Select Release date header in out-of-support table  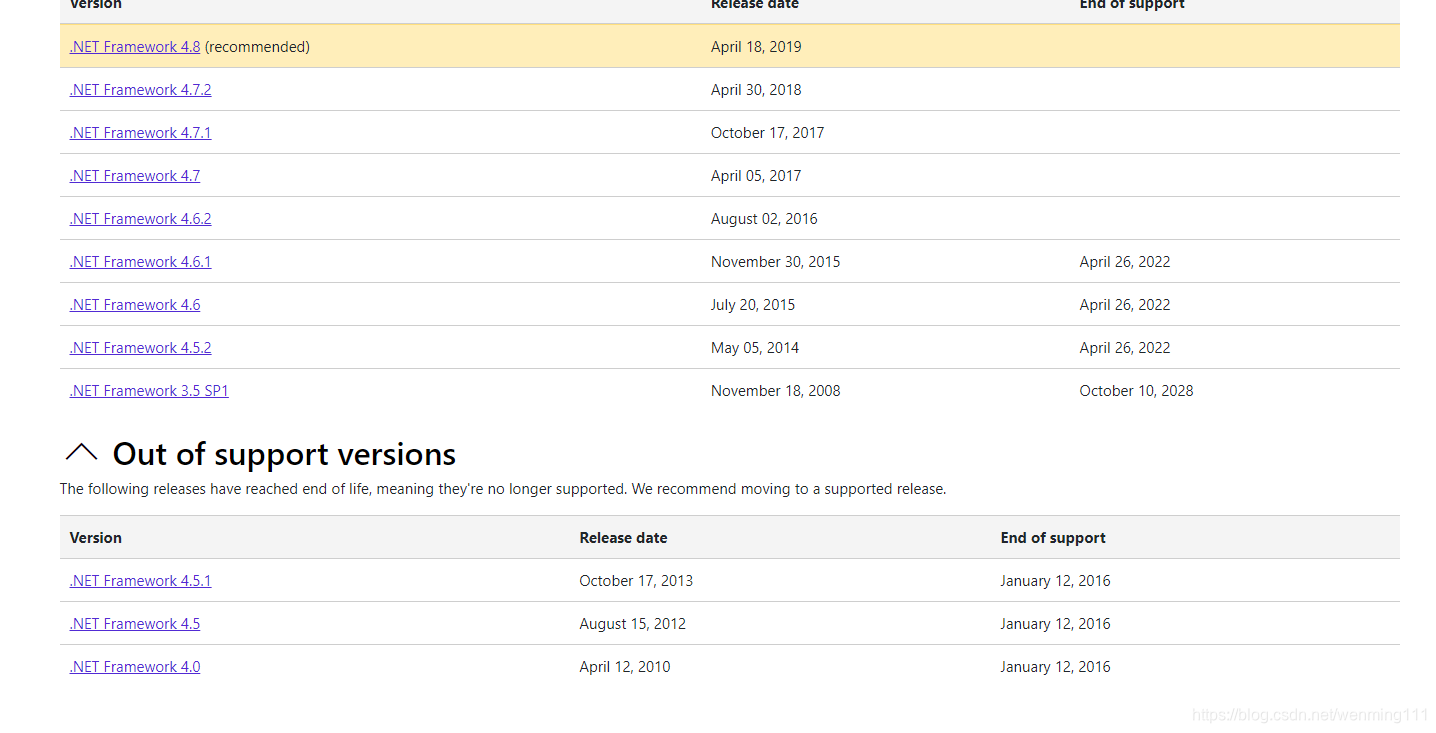624,538
